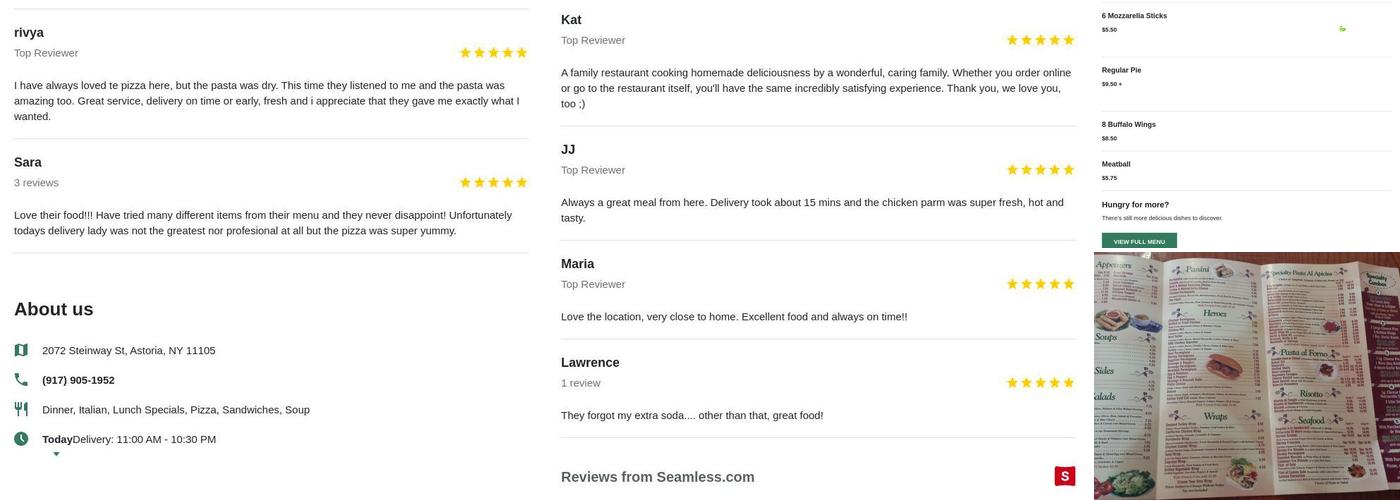
Task: Open the paper menu photo thumbnail
Action: [1246, 376]
